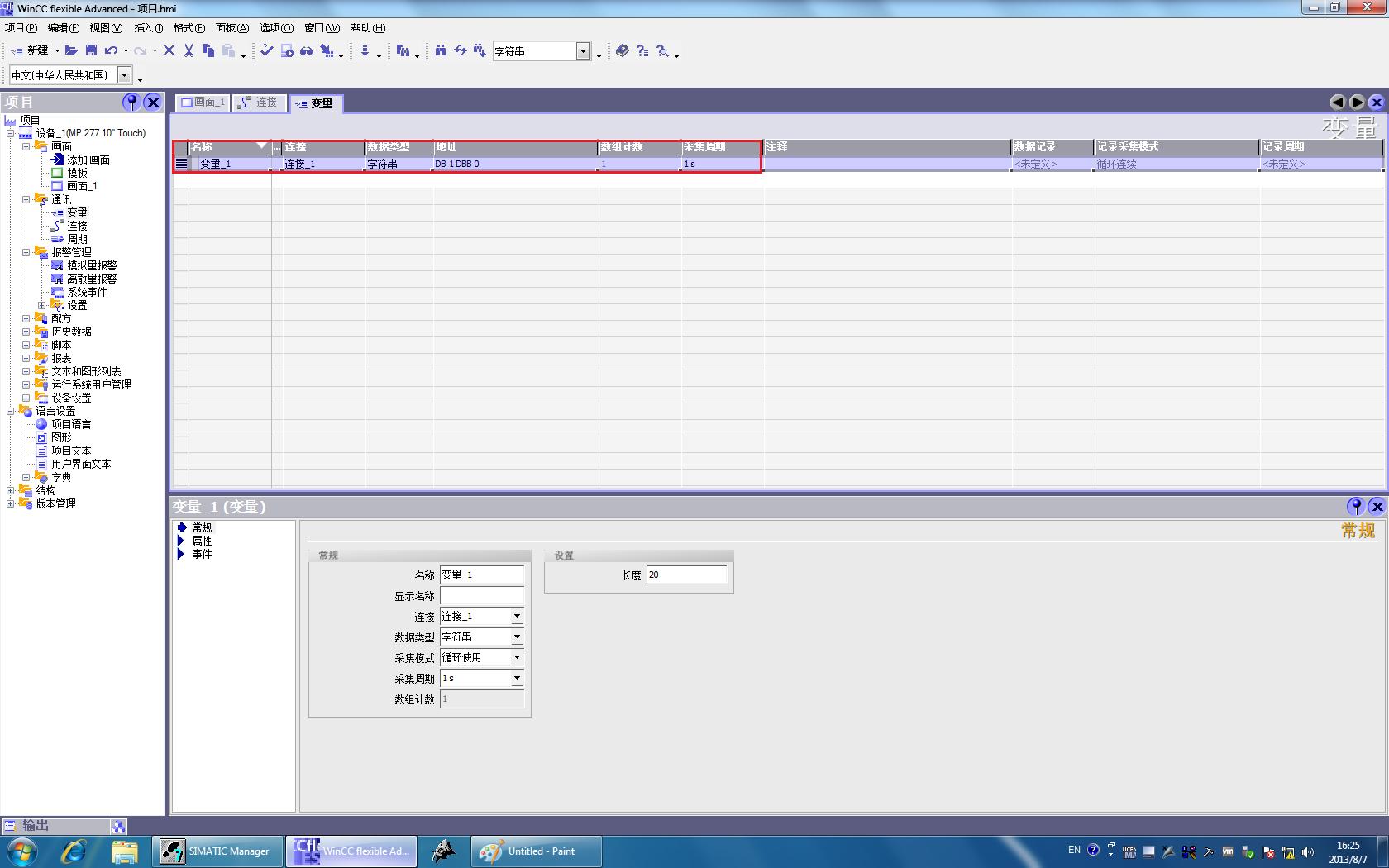Image resolution: width=1389 pixels, height=868 pixels.
Task: Click the 字符串 data type cell
Action: tap(399, 164)
